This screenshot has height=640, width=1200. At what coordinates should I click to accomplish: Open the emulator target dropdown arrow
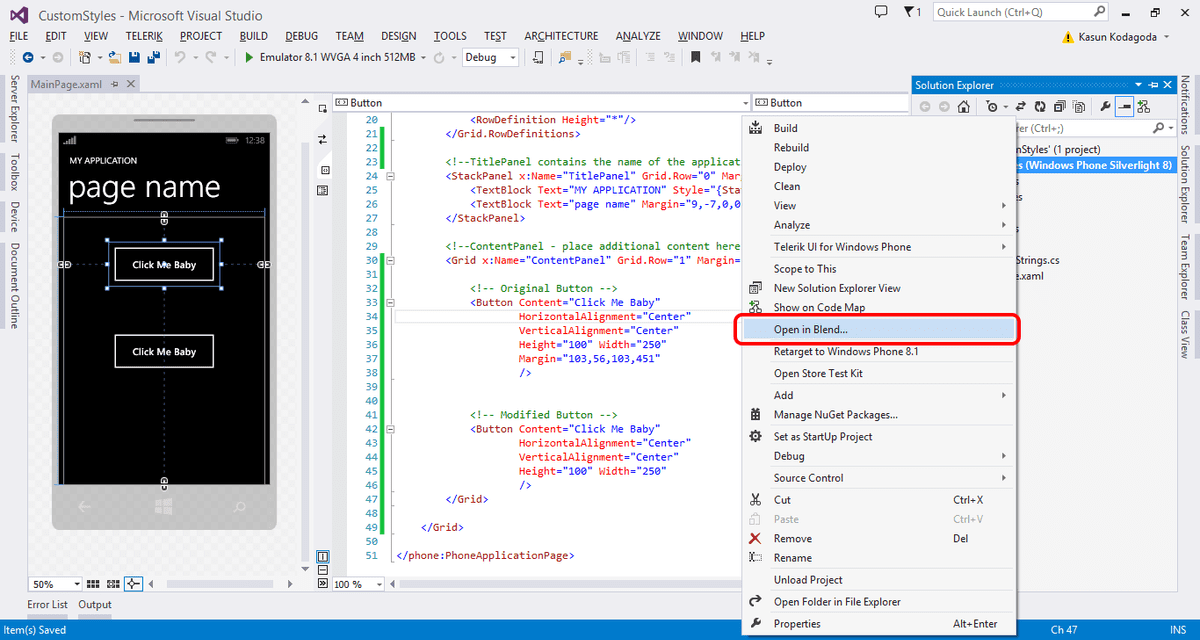423,57
